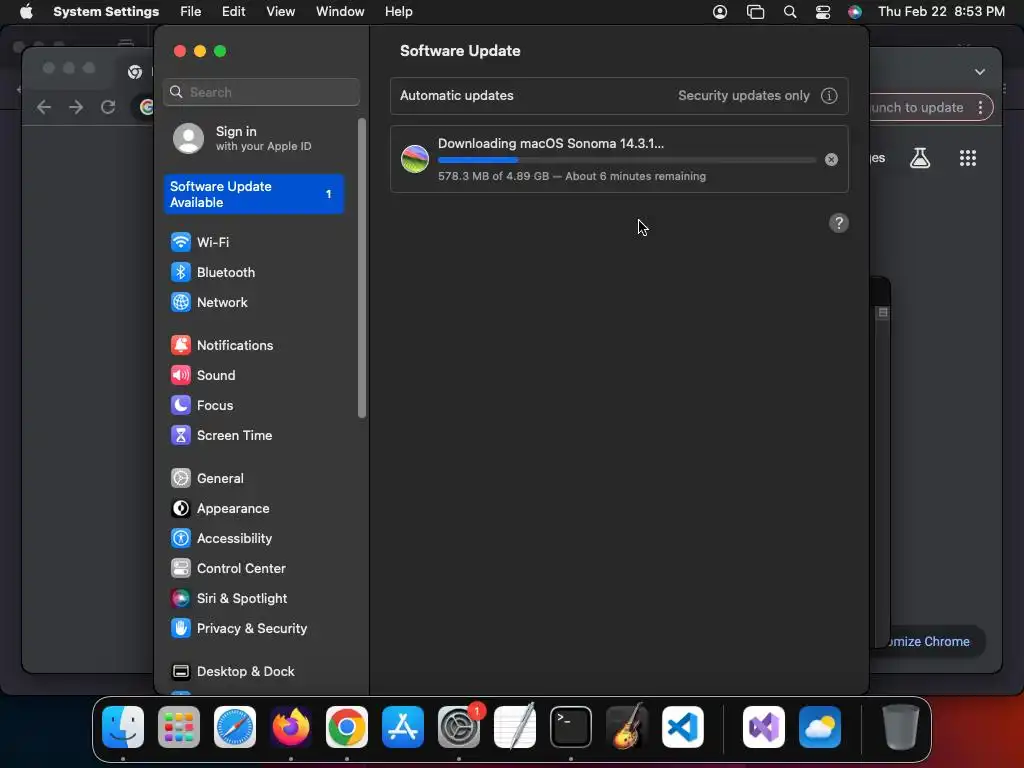Open the Edit menu
Screen dimensions: 1024x768
click(x=233, y=12)
